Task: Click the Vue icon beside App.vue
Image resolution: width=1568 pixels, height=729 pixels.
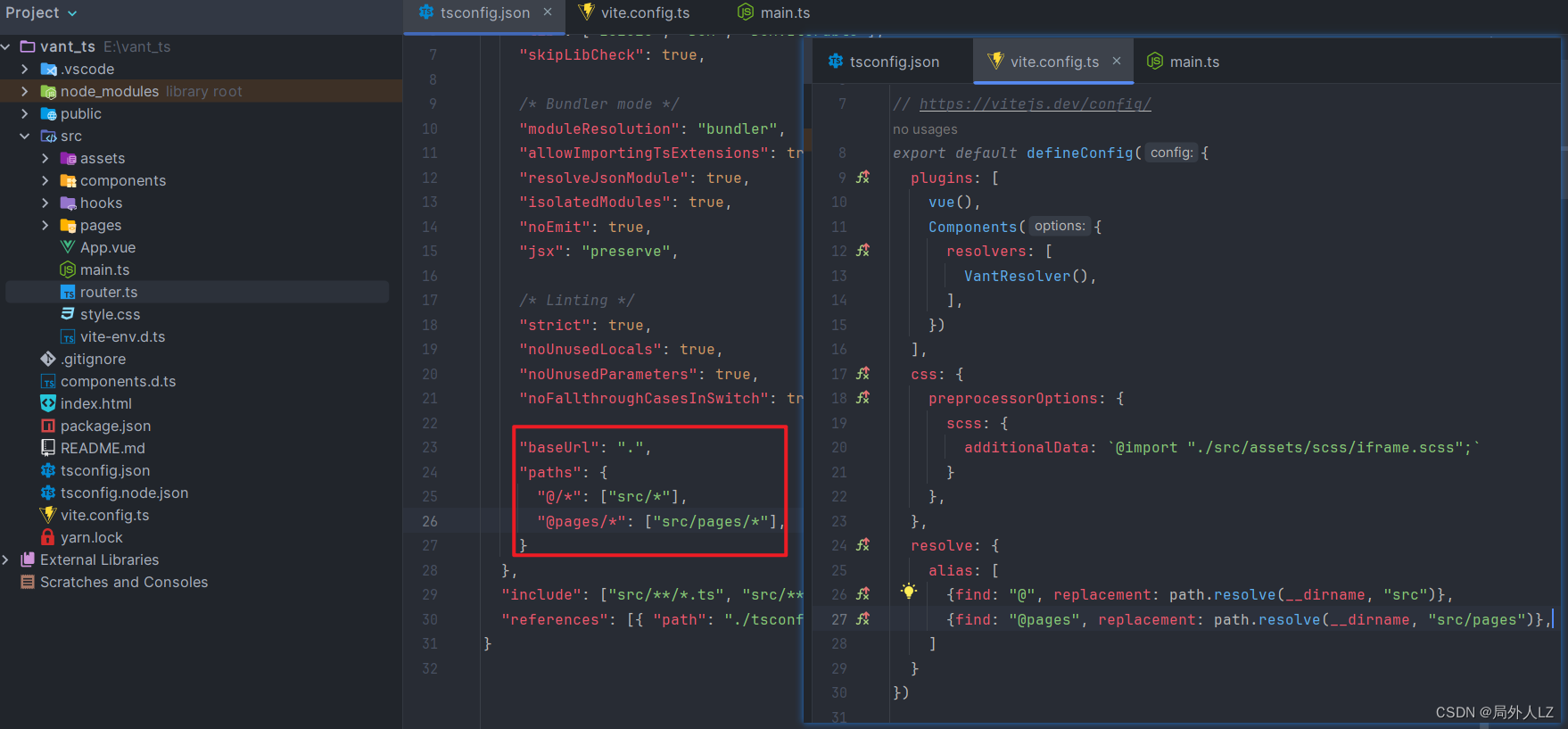Action: point(68,247)
